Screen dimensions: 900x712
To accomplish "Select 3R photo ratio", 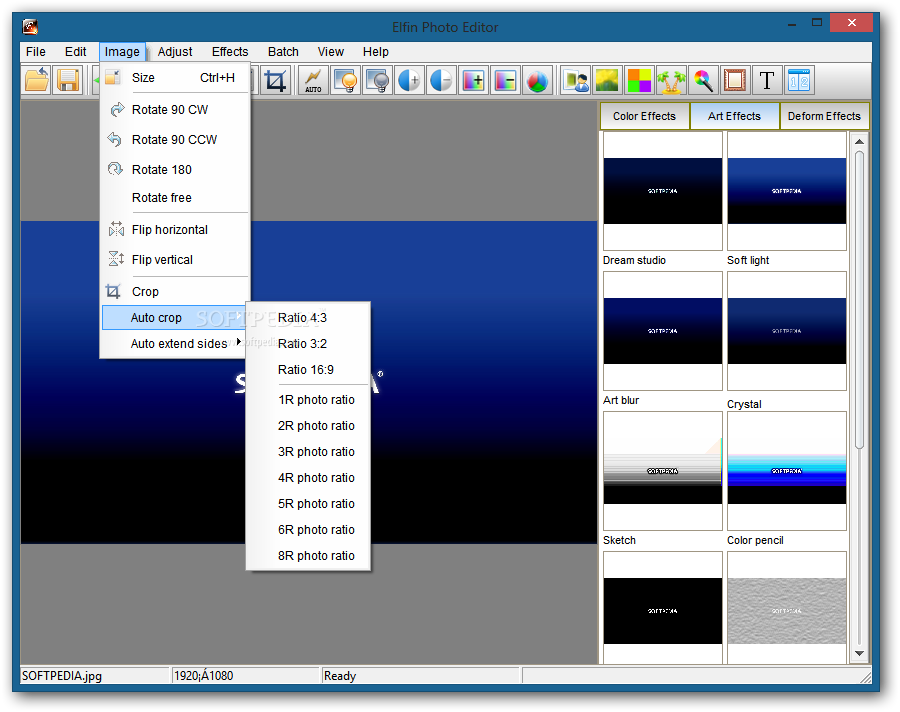I will [308, 451].
